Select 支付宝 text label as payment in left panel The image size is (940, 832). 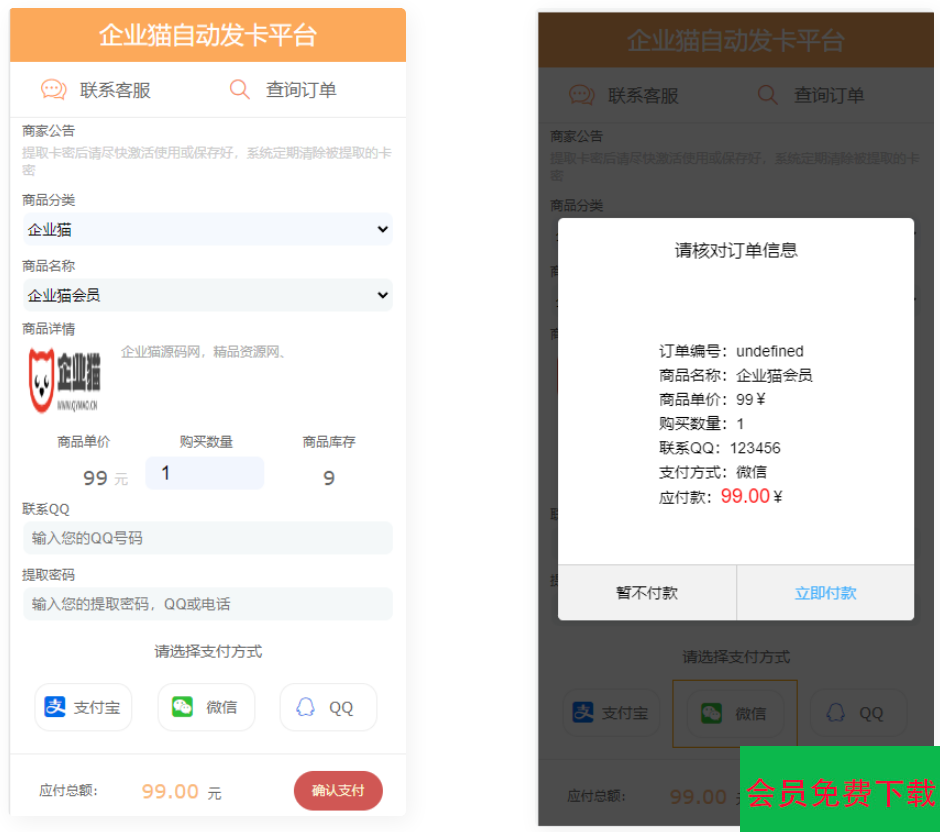(x=97, y=708)
